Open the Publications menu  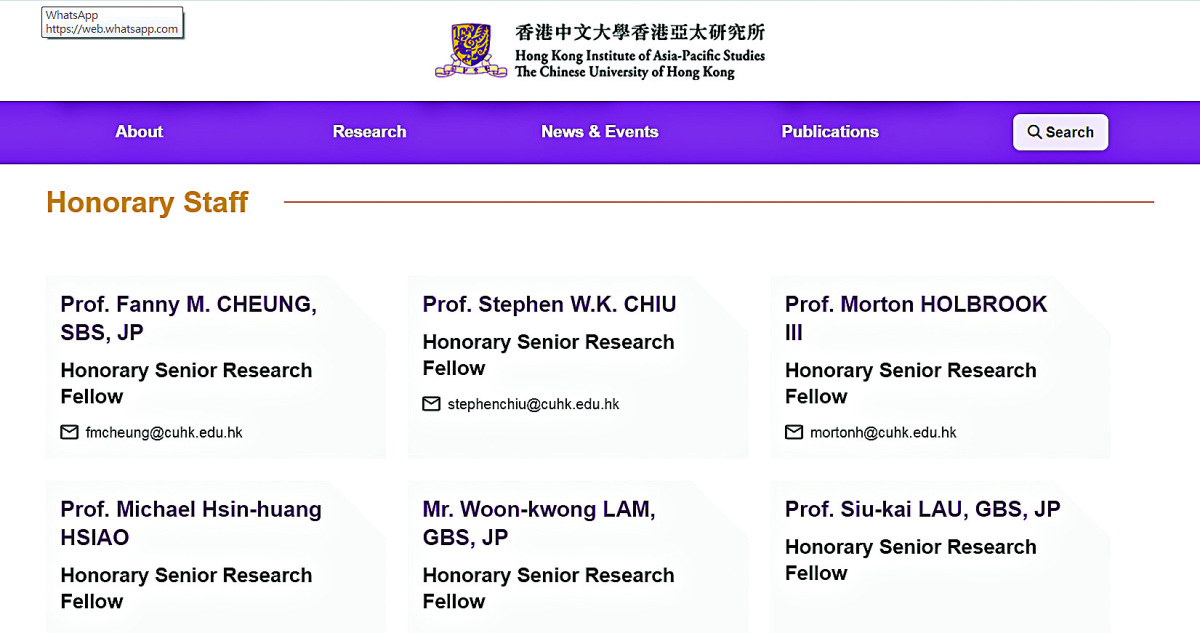click(x=830, y=132)
